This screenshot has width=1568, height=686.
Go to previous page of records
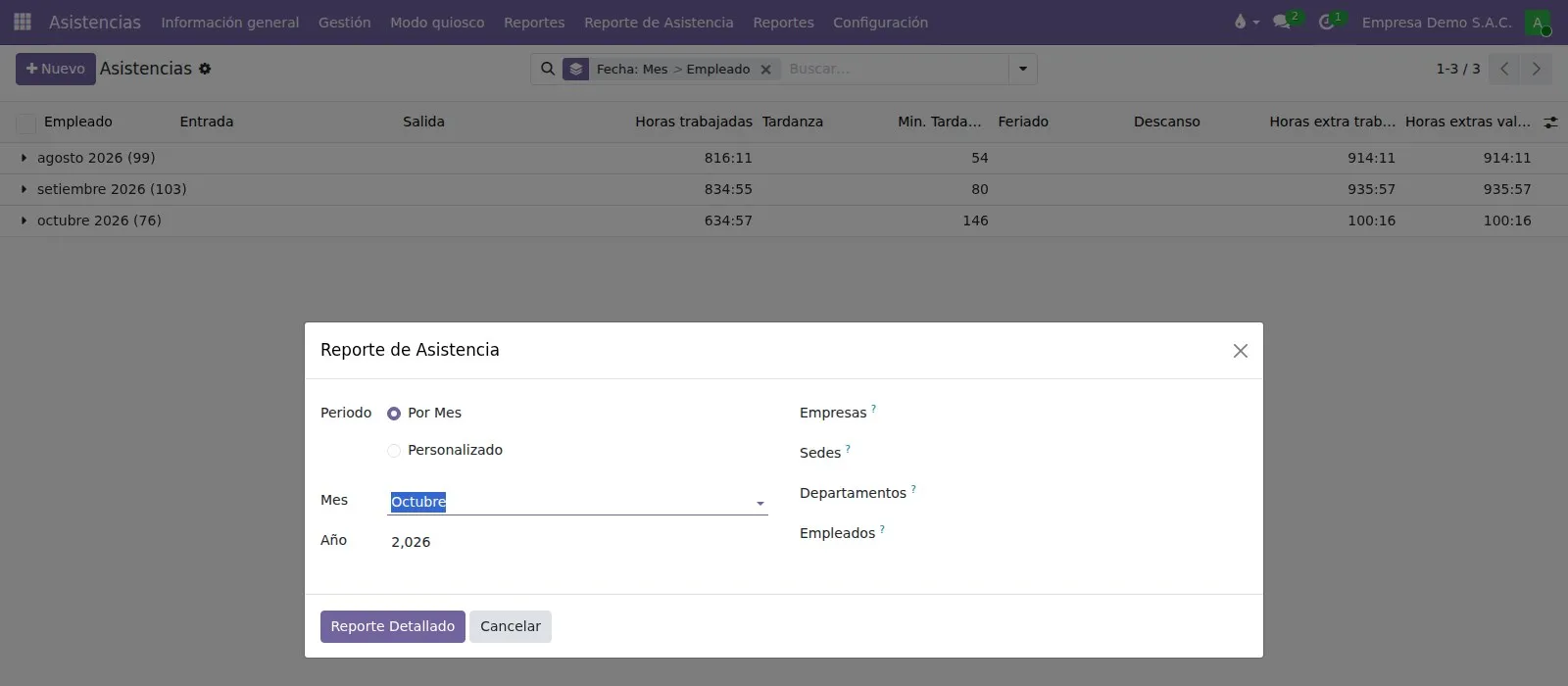point(1504,69)
